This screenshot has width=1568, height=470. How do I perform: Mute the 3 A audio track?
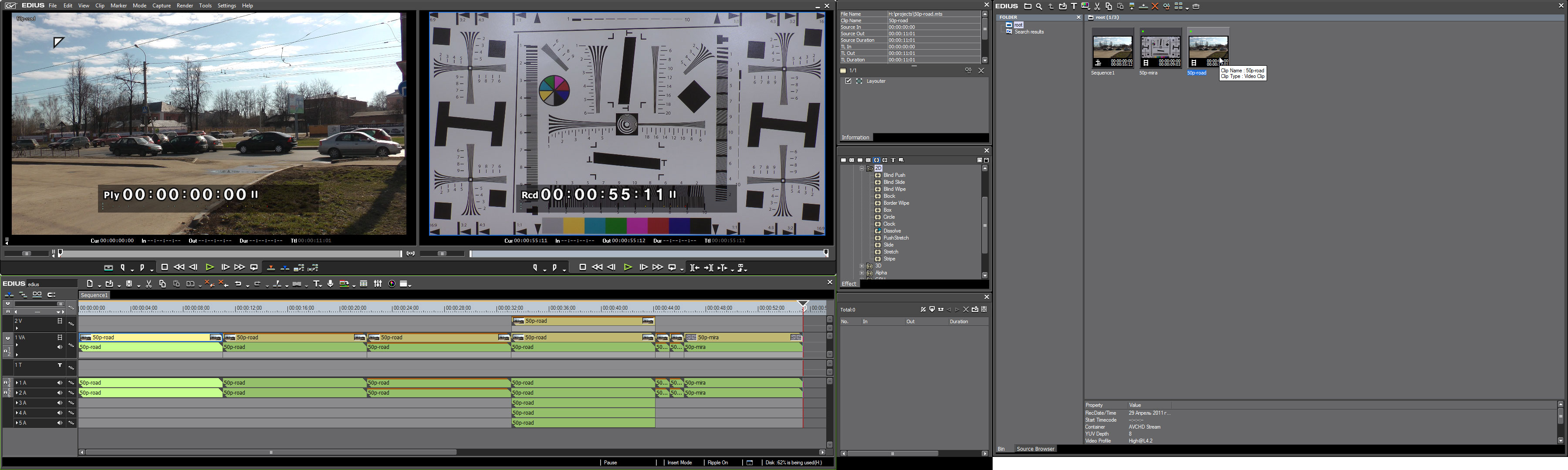click(x=60, y=403)
